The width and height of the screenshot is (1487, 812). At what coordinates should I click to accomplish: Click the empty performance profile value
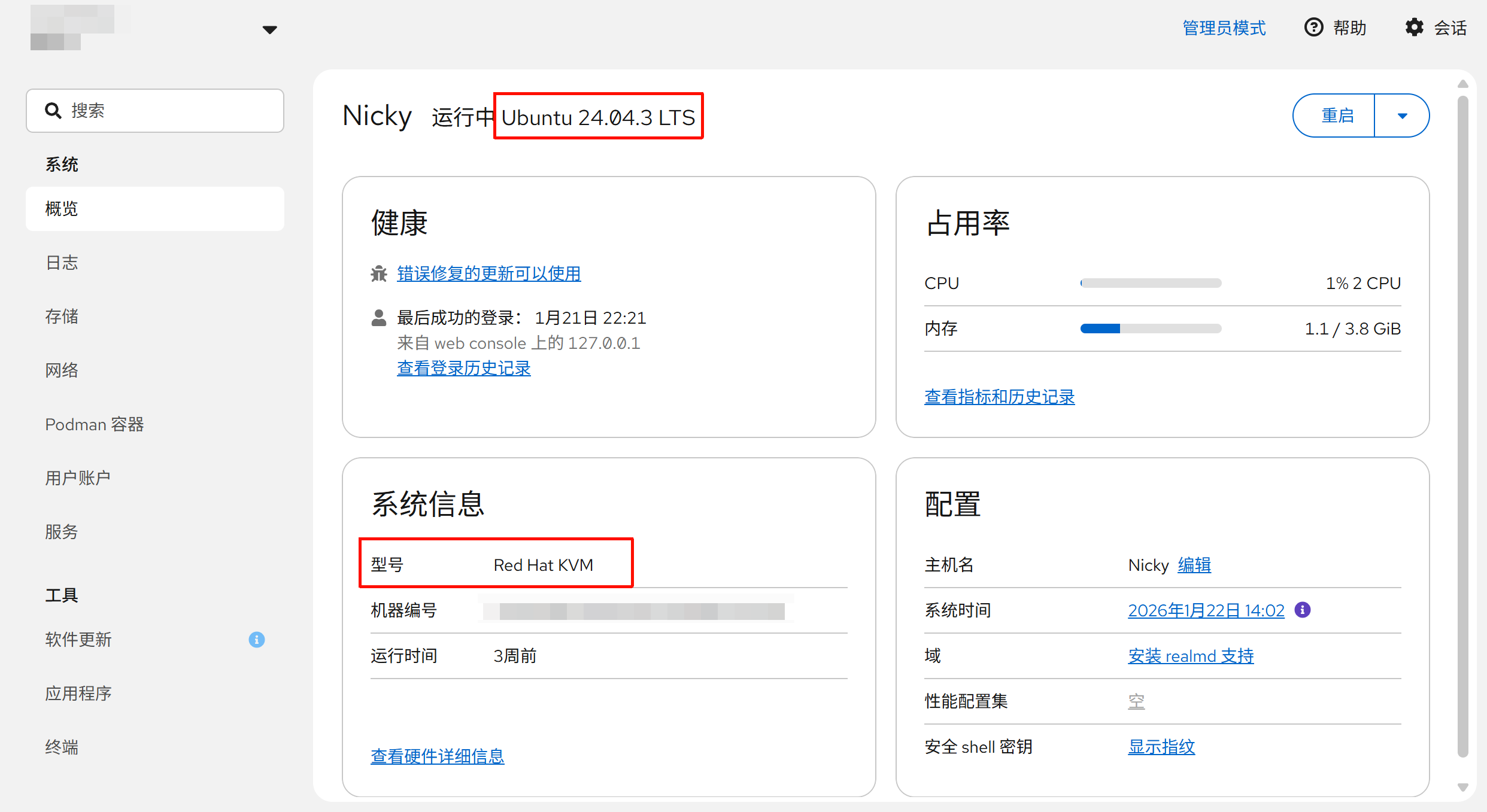[x=1136, y=701]
